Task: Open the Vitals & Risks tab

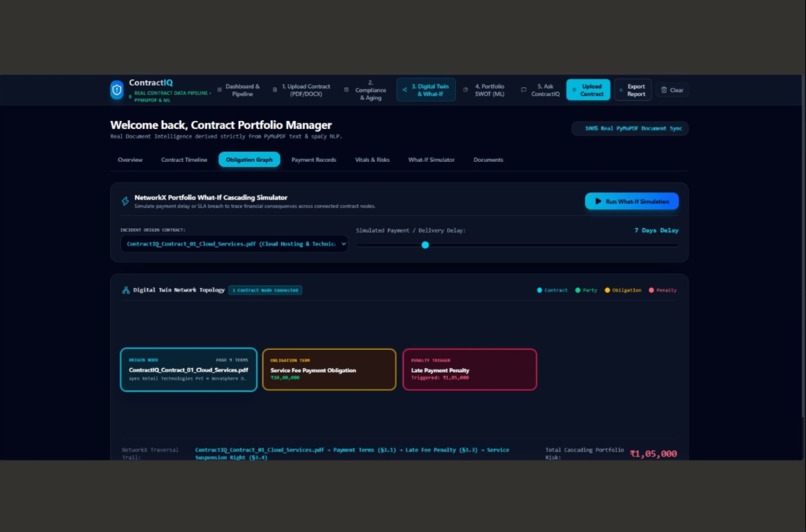Action: tap(372, 160)
